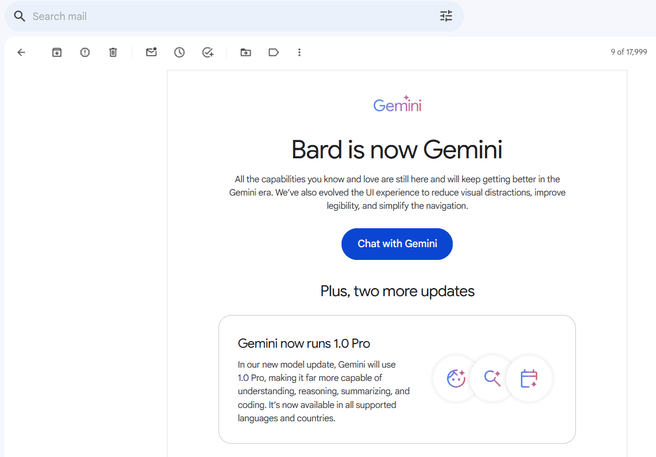The height and width of the screenshot is (457, 656).
Task: Click the Chat with Gemini button
Action: coord(397,244)
